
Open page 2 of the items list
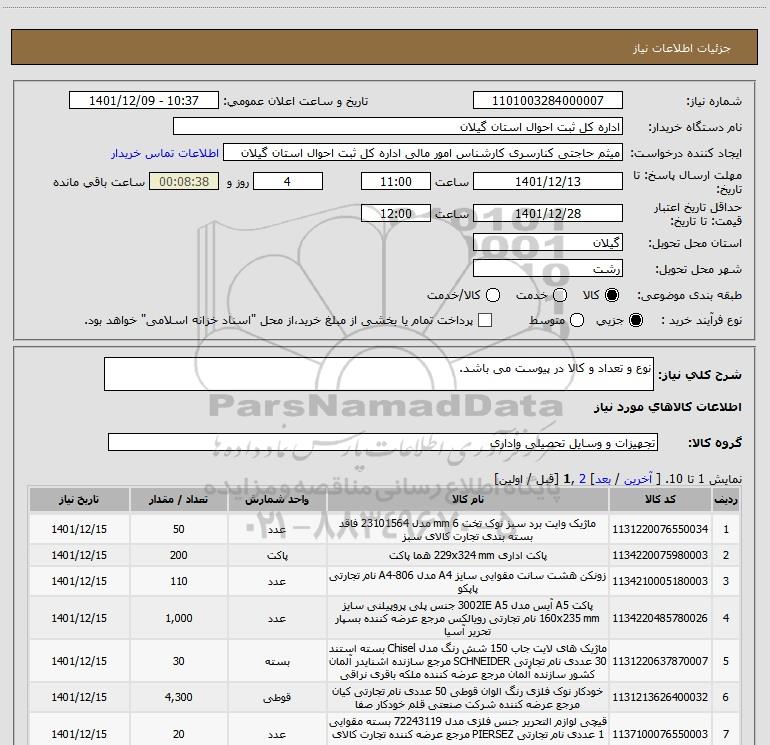coord(582,479)
